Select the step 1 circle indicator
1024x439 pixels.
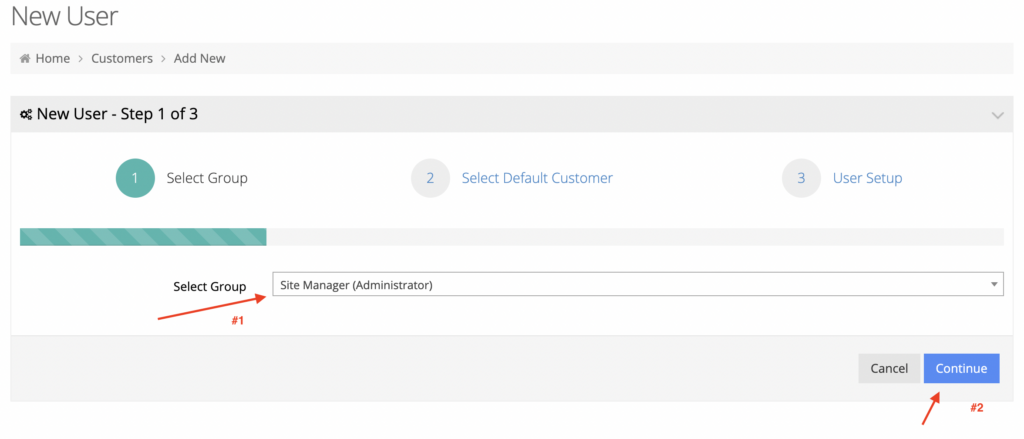coord(135,178)
